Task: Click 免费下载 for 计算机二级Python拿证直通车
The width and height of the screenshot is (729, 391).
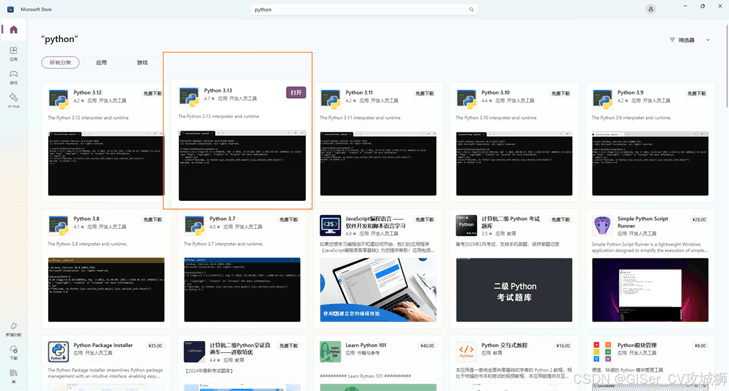Action: 288,346
